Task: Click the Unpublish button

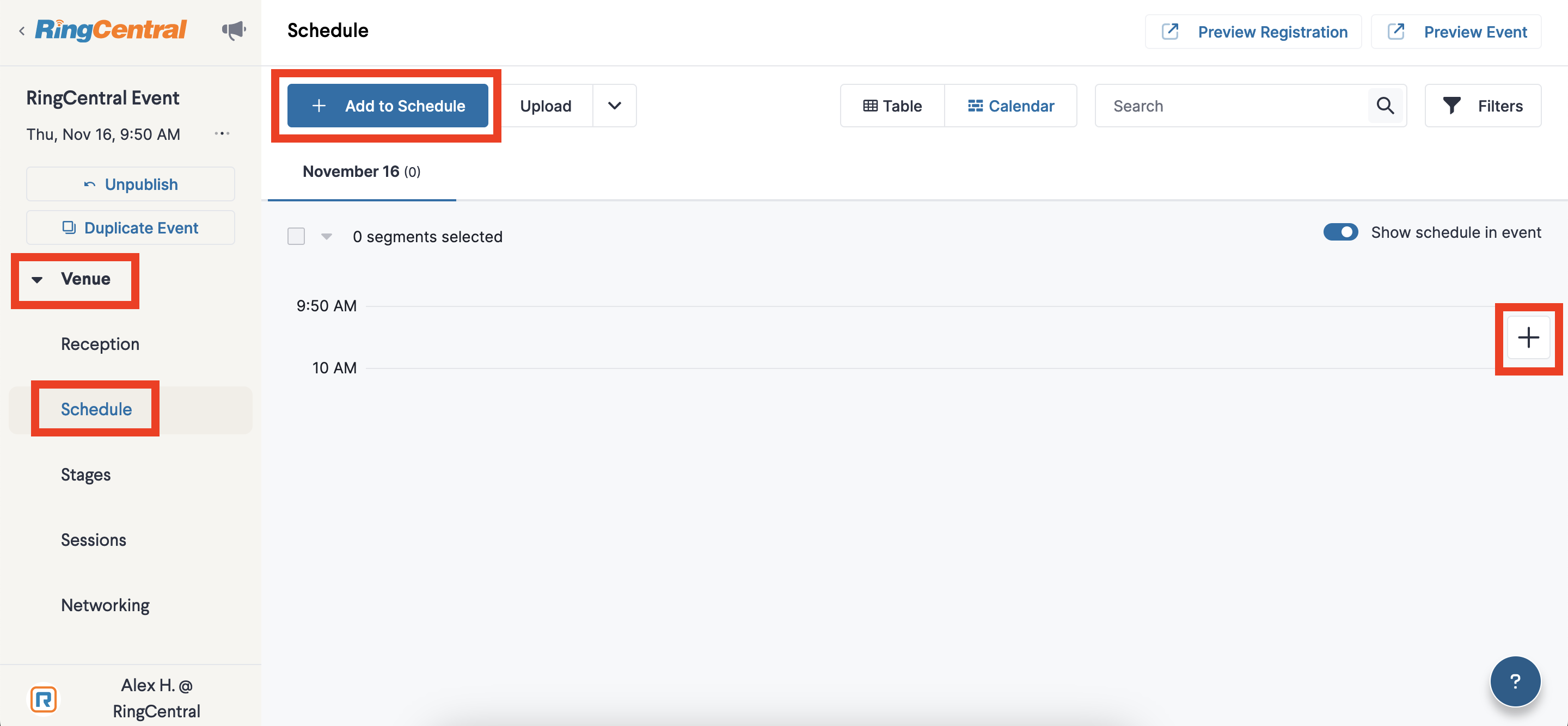Action: (x=131, y=184)
